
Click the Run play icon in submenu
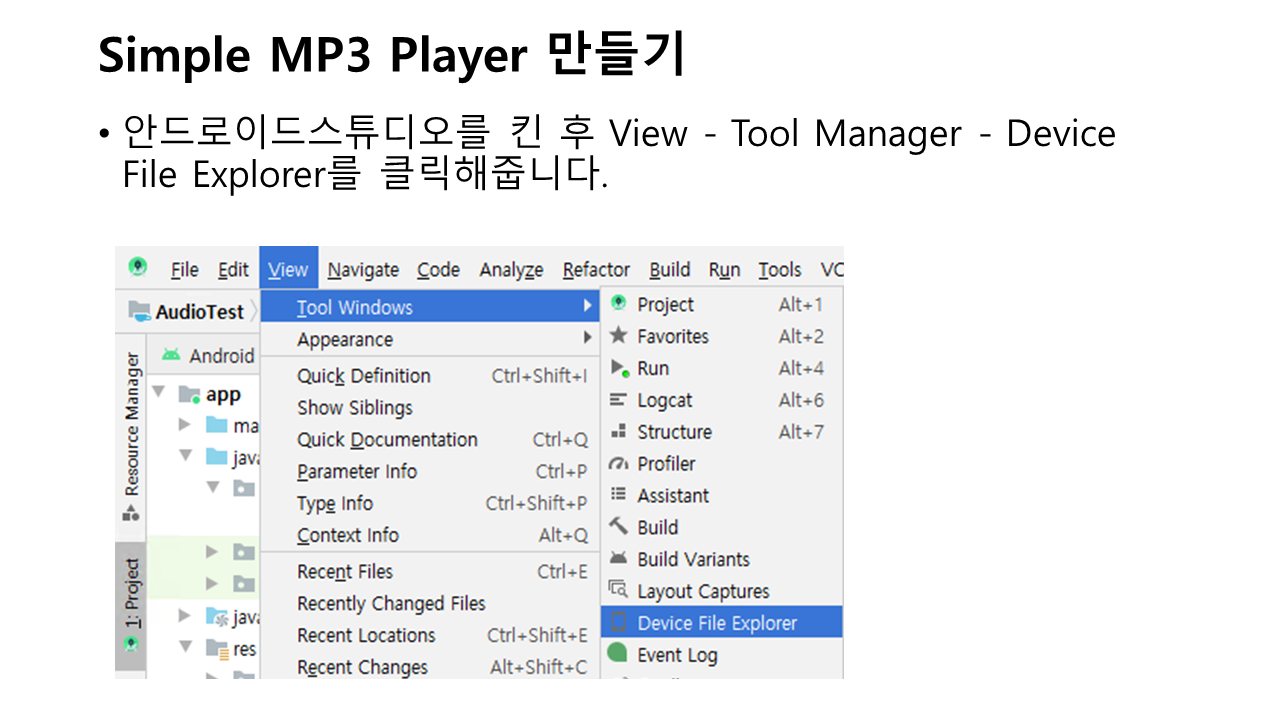pyautogui.click(x=619, y=368)
